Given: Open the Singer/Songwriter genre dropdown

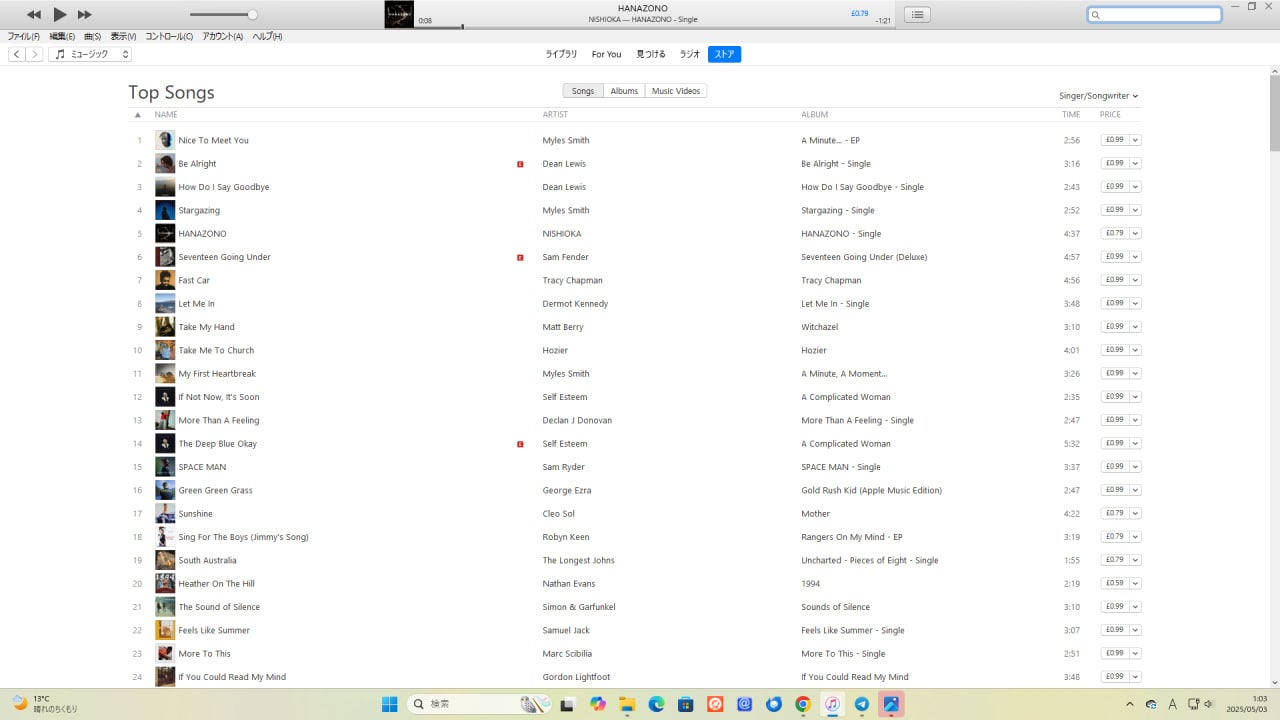Looking at the screenshot, I should [x=1099, y=96].
